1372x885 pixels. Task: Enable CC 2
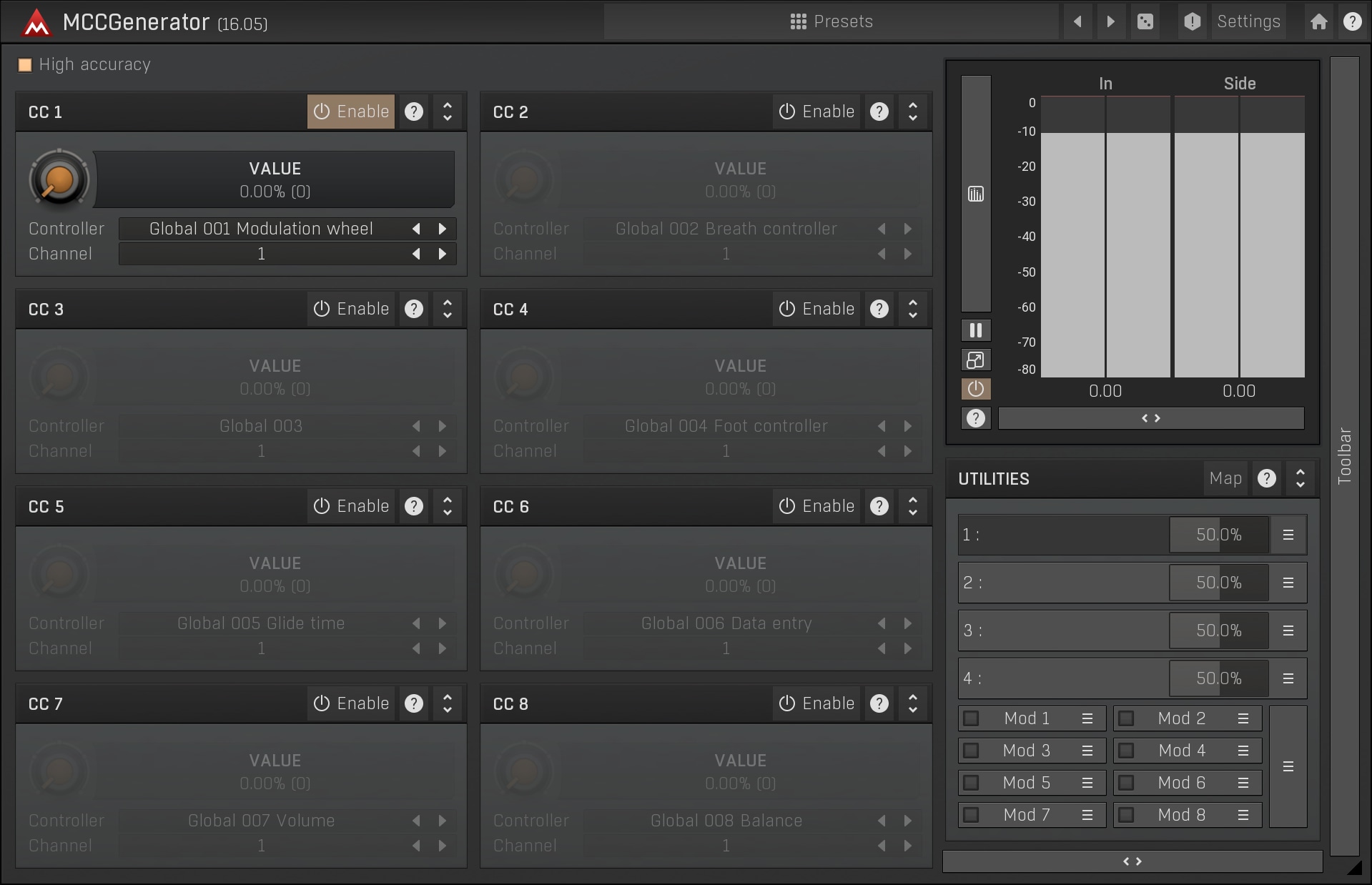pos(816,112)
